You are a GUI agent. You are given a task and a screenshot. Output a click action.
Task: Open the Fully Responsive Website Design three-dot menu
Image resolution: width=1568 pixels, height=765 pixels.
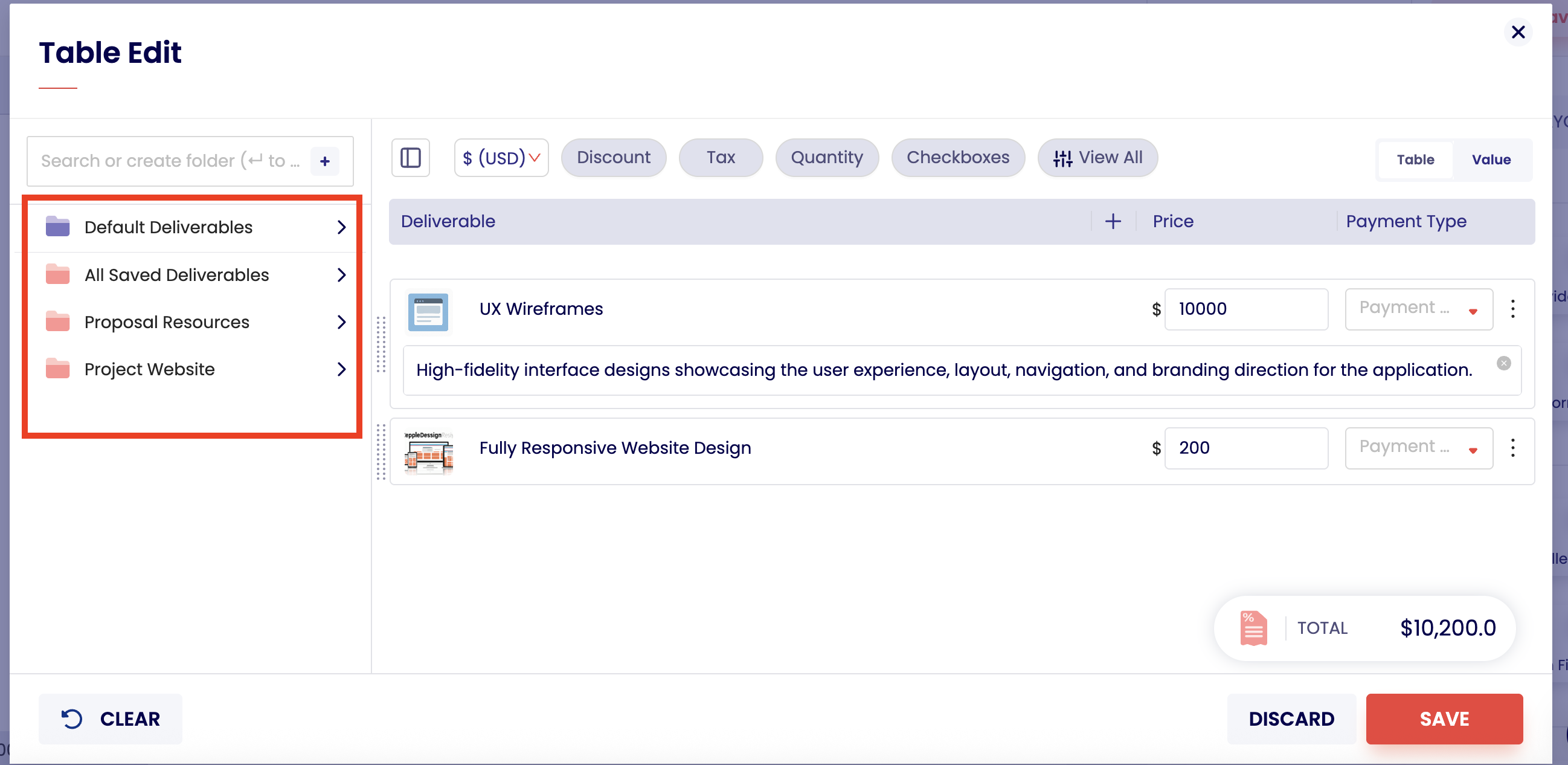[x=1512, y=448]
